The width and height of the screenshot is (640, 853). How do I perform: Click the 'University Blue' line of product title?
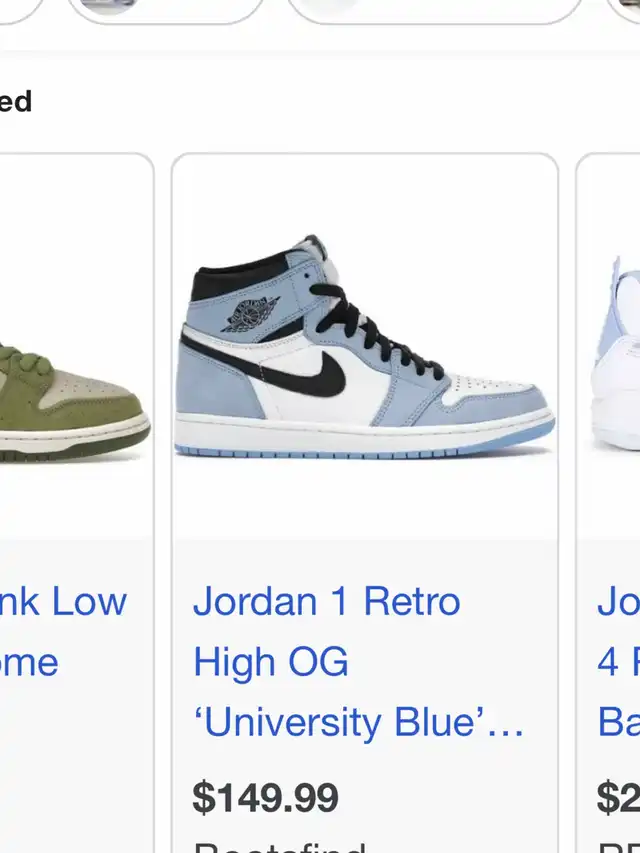point(358,722)
